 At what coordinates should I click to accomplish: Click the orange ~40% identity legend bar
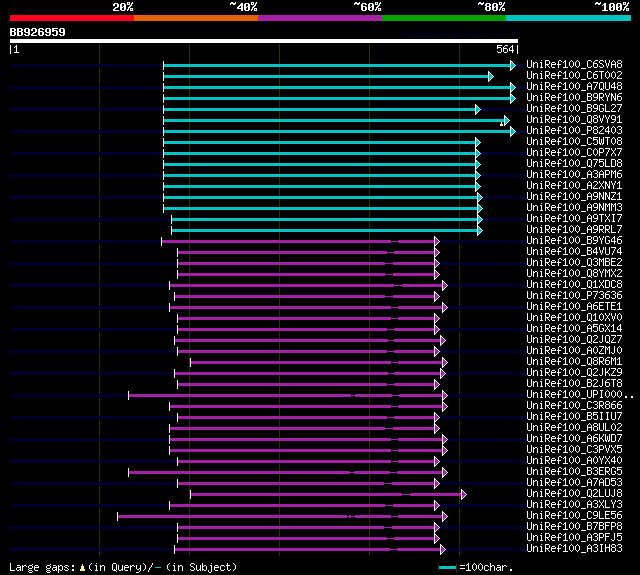[x=196, y=18]
